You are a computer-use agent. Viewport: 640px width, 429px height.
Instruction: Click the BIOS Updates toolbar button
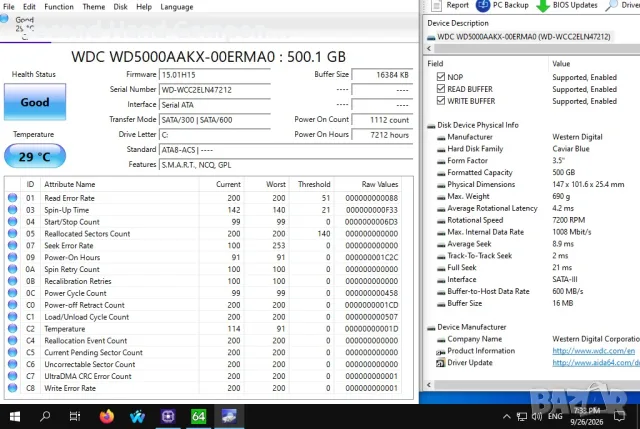[567, 5]
